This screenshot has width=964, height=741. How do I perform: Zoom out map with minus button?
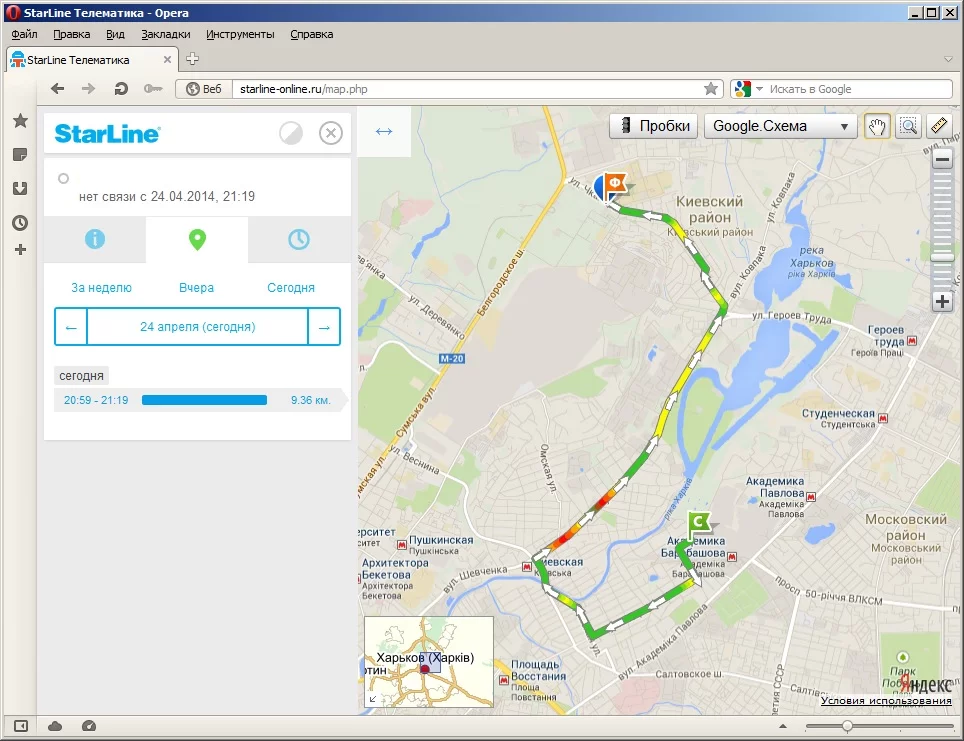tap(942, 160)
